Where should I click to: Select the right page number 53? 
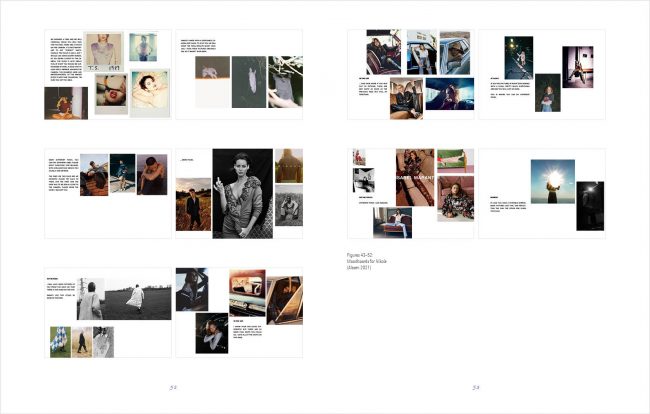[x=476, y=388]
